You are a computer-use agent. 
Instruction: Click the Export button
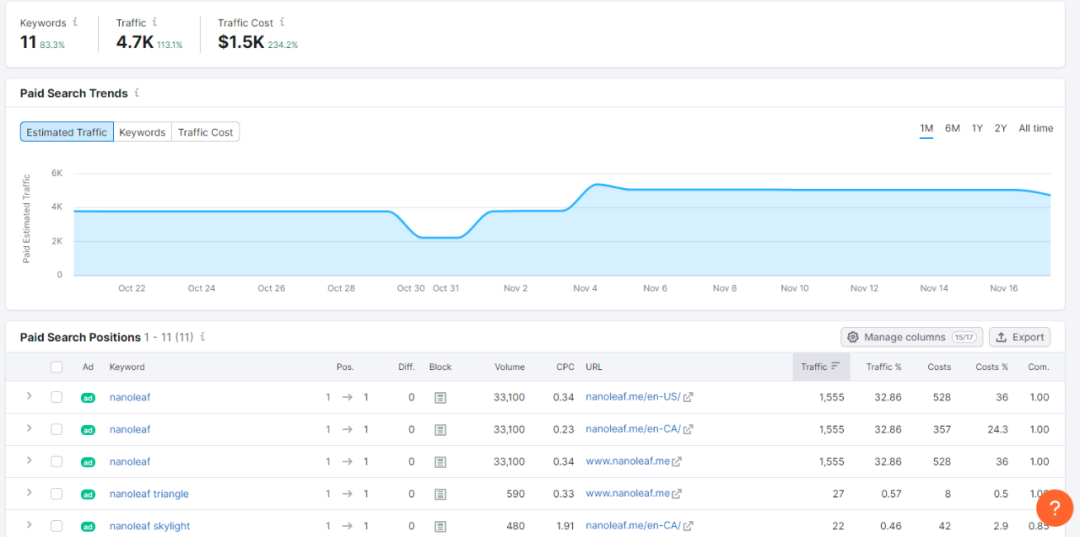(1020, 337)
